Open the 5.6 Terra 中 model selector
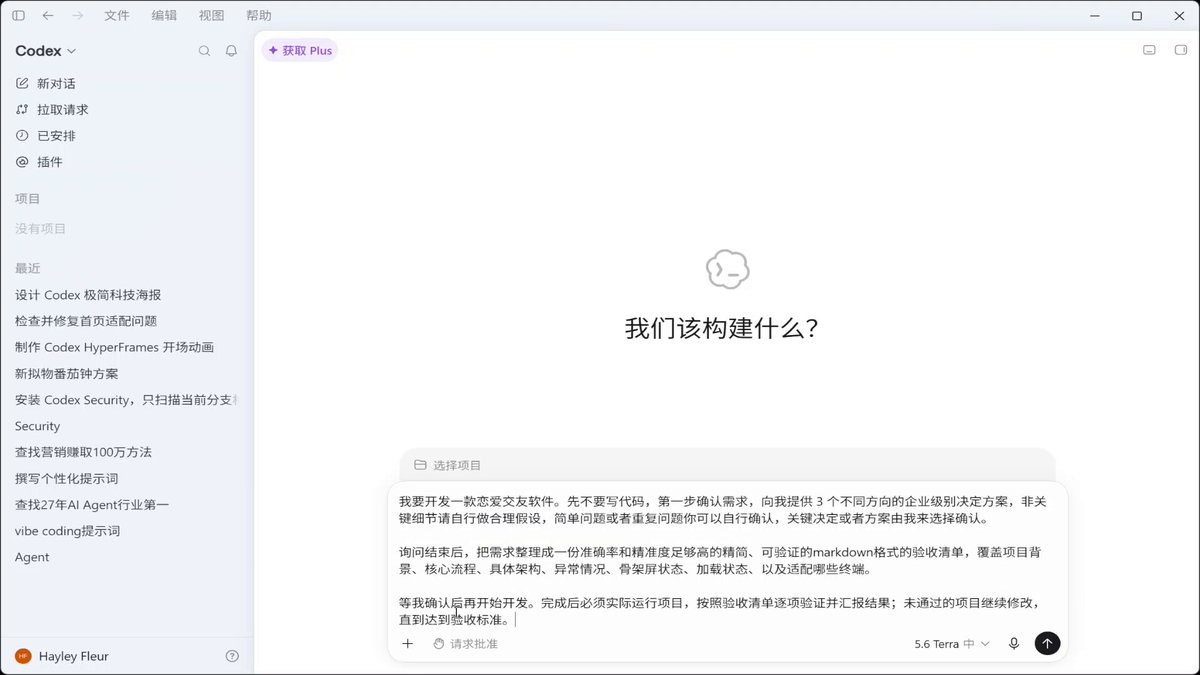1200x675 pixels. point(952,644)
